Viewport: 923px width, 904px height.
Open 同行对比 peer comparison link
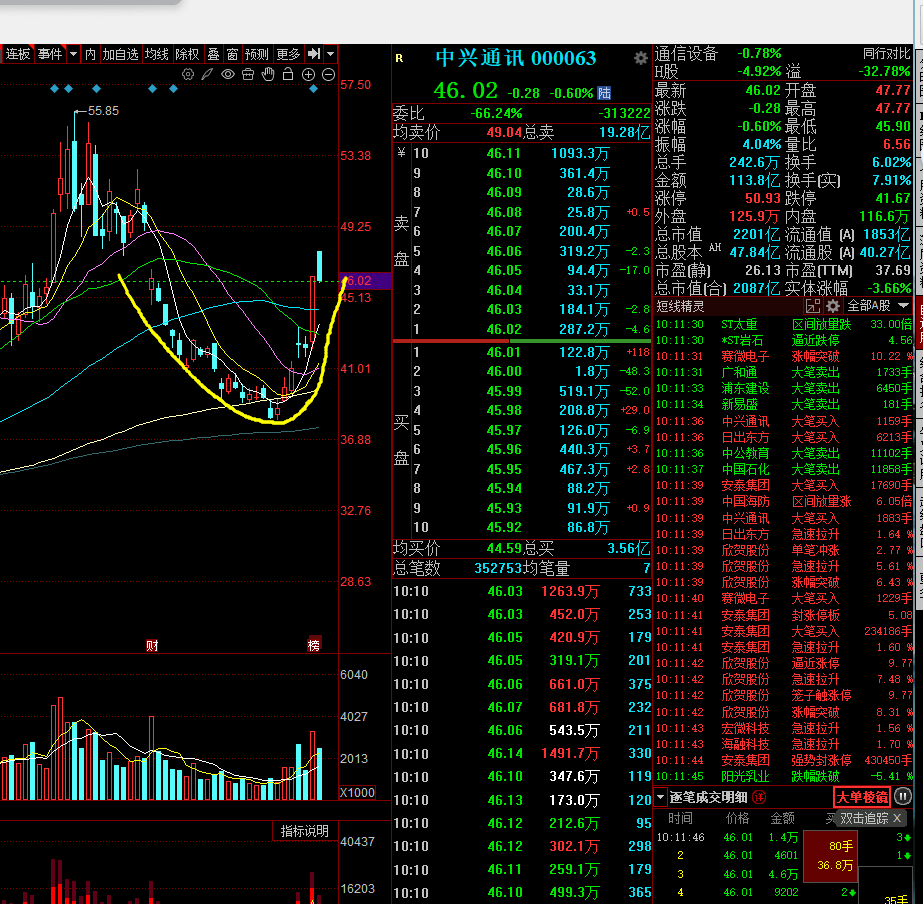[887, 54]
